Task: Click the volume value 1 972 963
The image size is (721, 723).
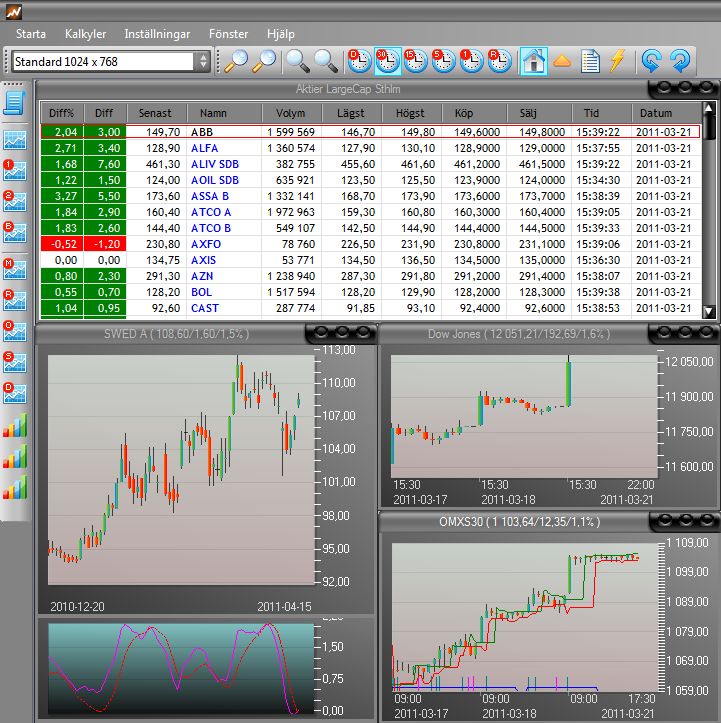Action: 291,213
